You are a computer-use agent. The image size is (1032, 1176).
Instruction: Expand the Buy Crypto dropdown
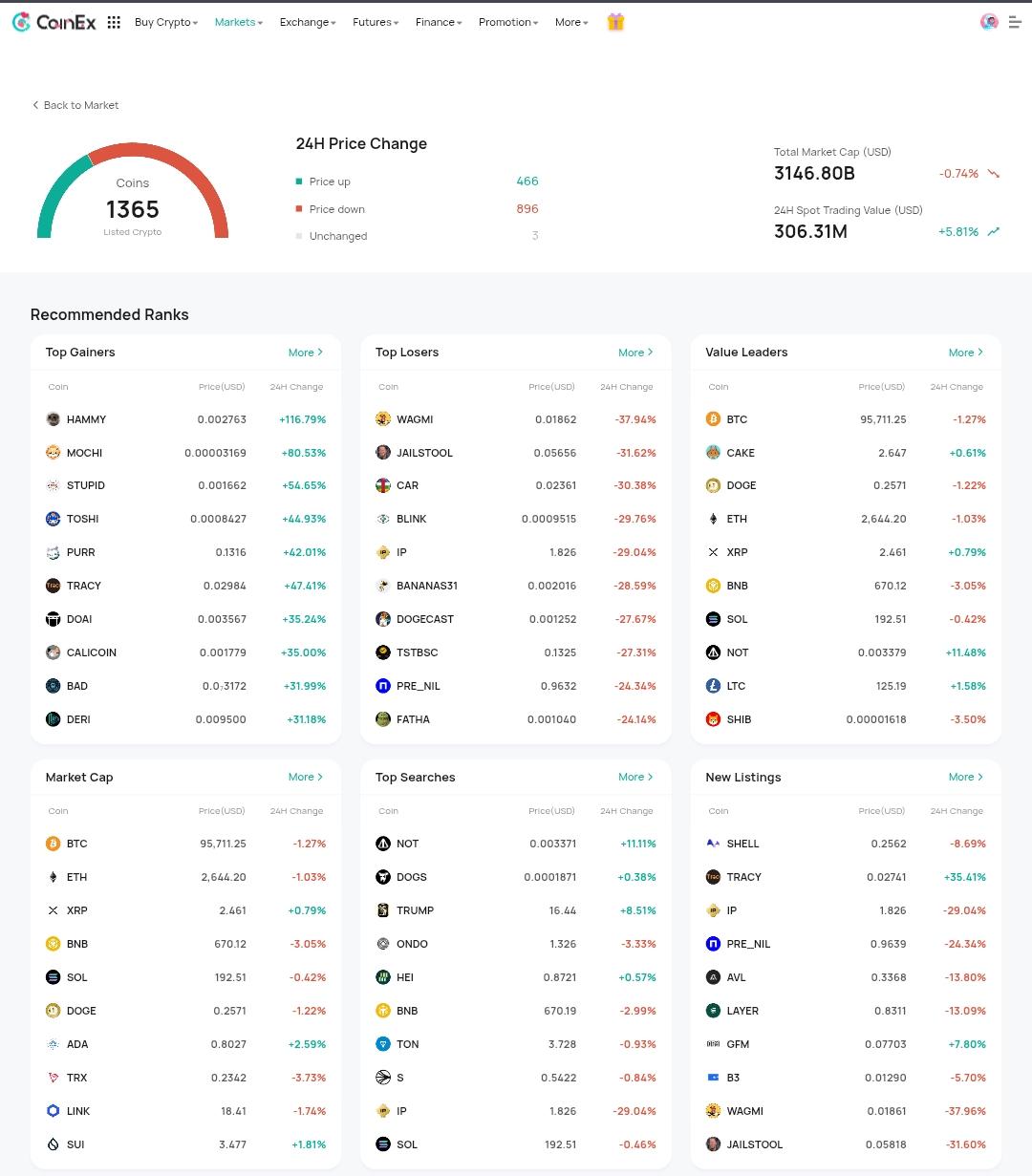coord(166,22)
